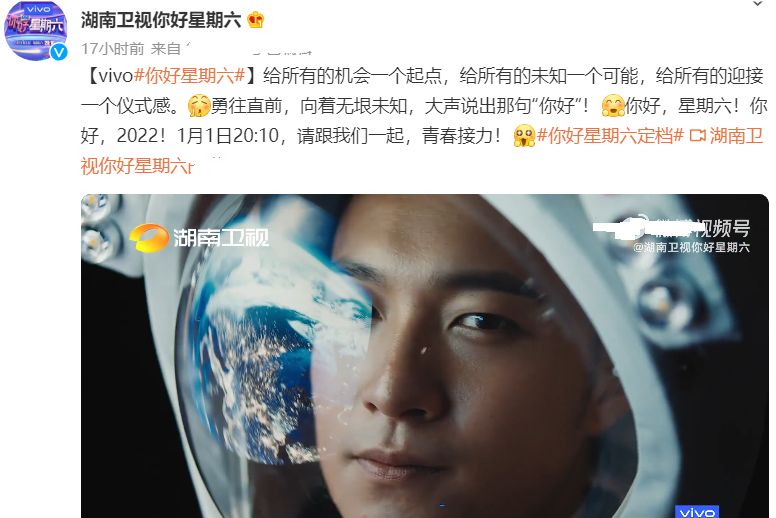This screenshot has height=518, width=776.
Task: Click the heart-eyes badge beside account name
Action: point(255,20)
